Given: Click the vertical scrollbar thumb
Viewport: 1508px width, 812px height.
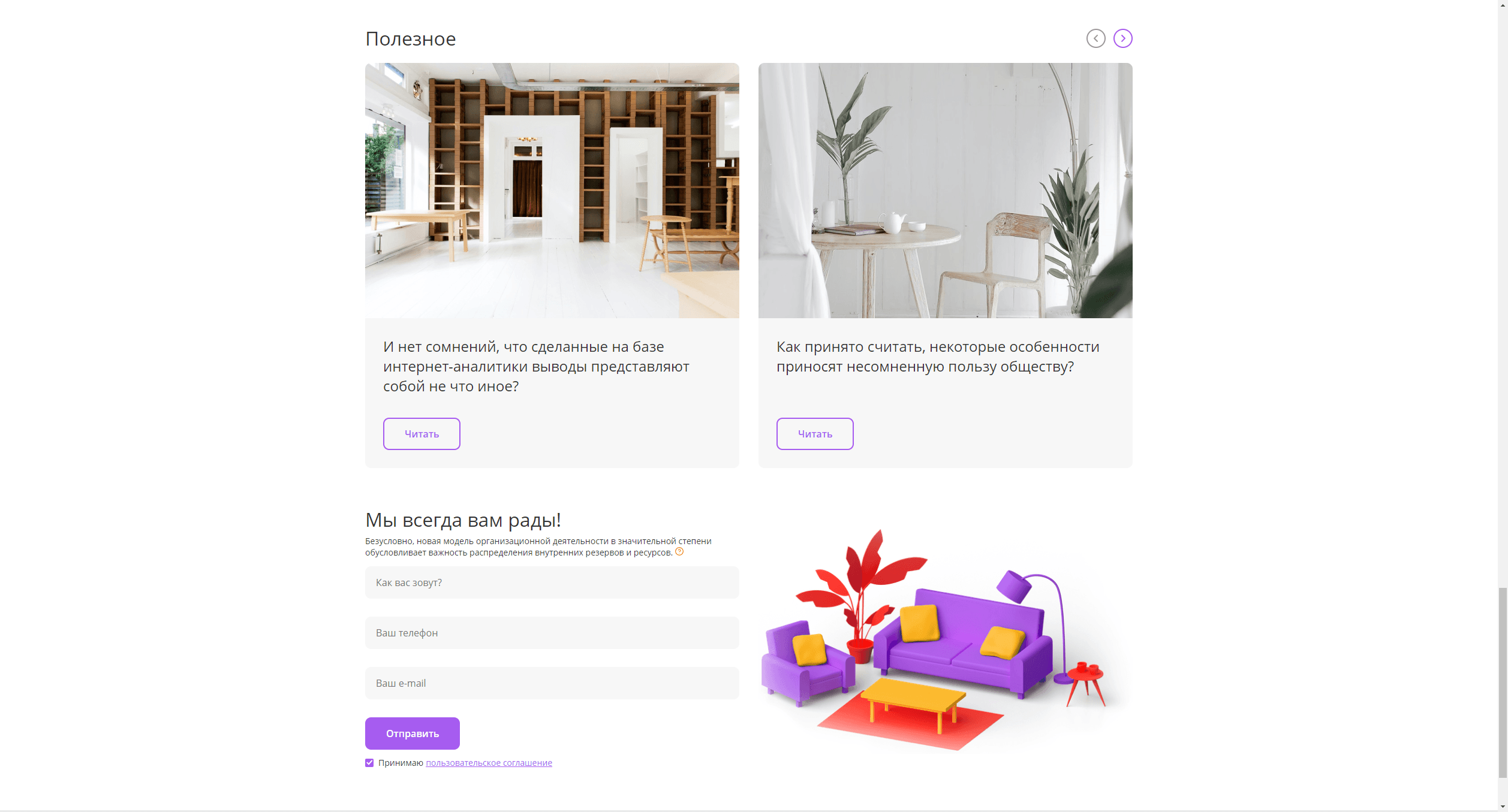Looking at the screenshot, I should coord(1503,683).
